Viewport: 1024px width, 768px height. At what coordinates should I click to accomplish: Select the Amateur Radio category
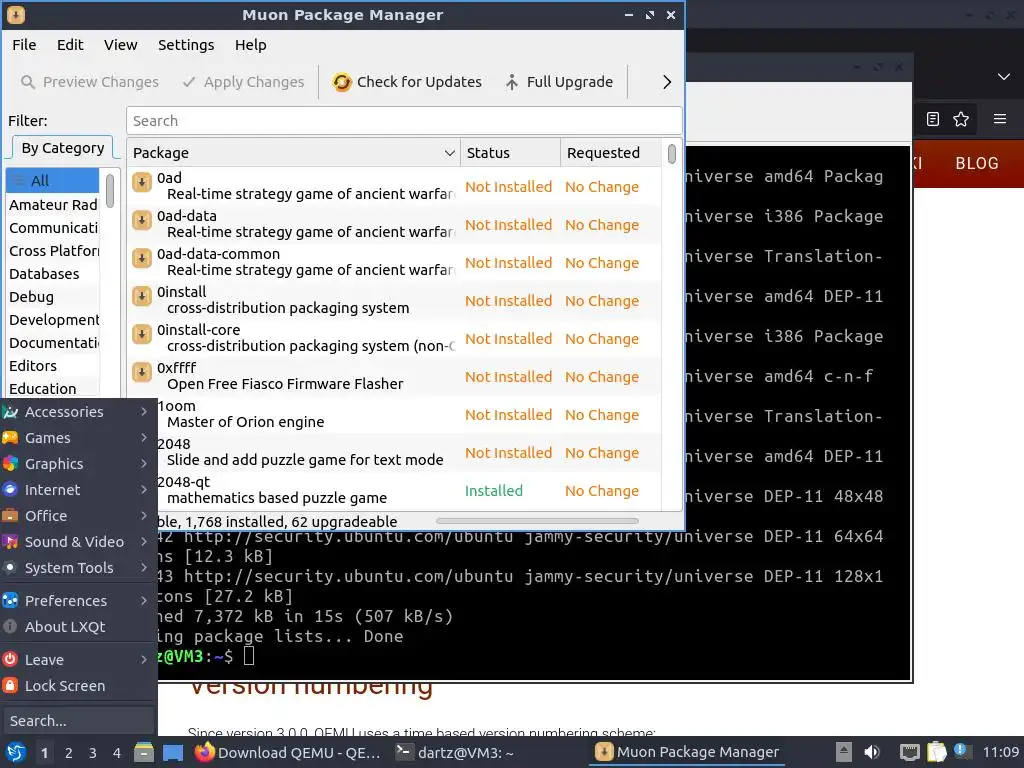point(52,204)
